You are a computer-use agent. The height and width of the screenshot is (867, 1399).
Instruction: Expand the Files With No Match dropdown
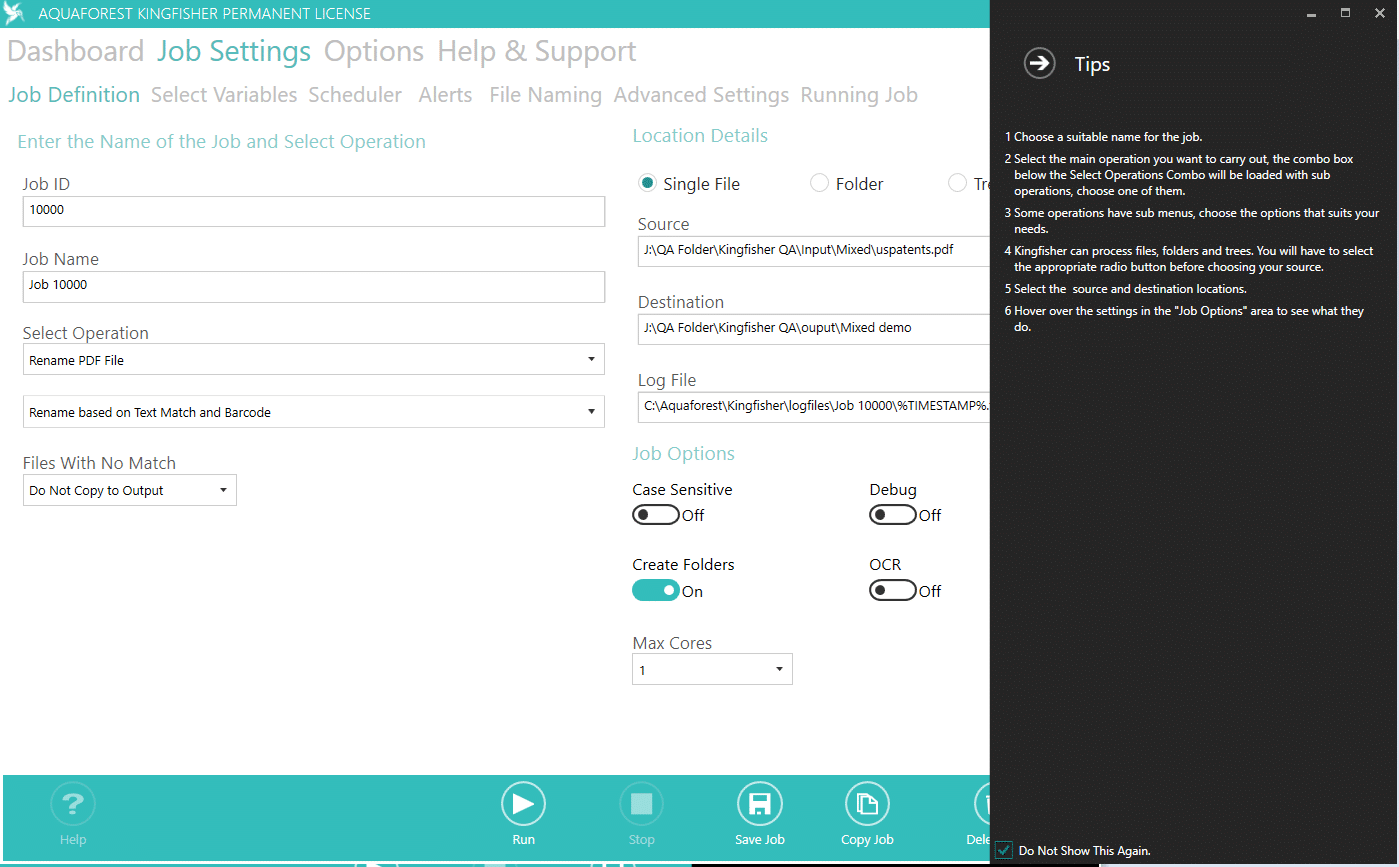pyautogui.click(x=129, y=490)
